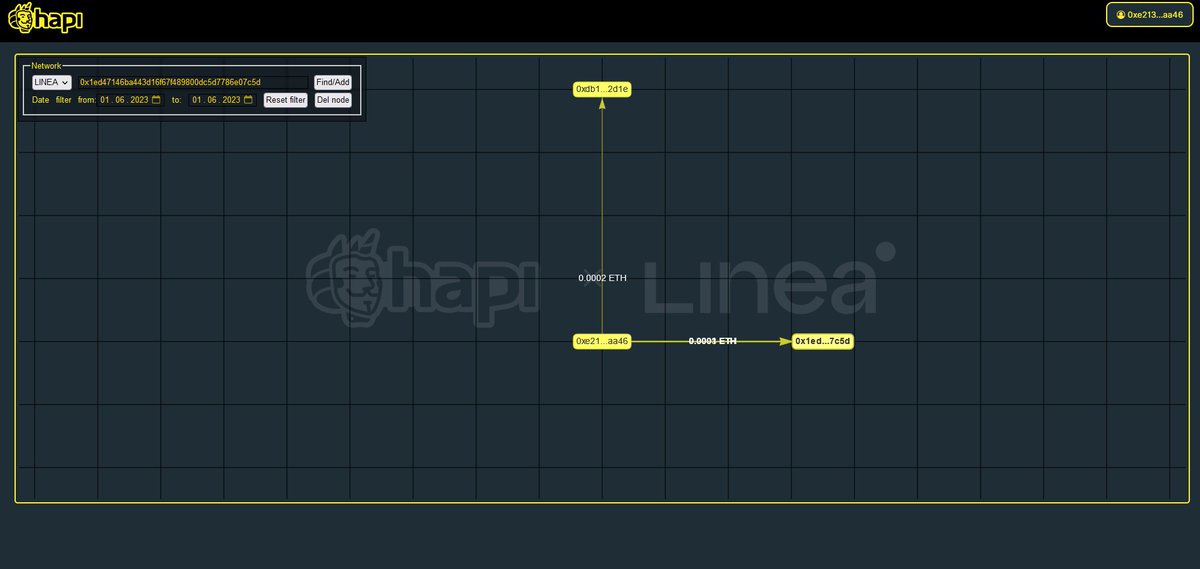Click the 0.0002 ETH edge label

tap(602, 278)
